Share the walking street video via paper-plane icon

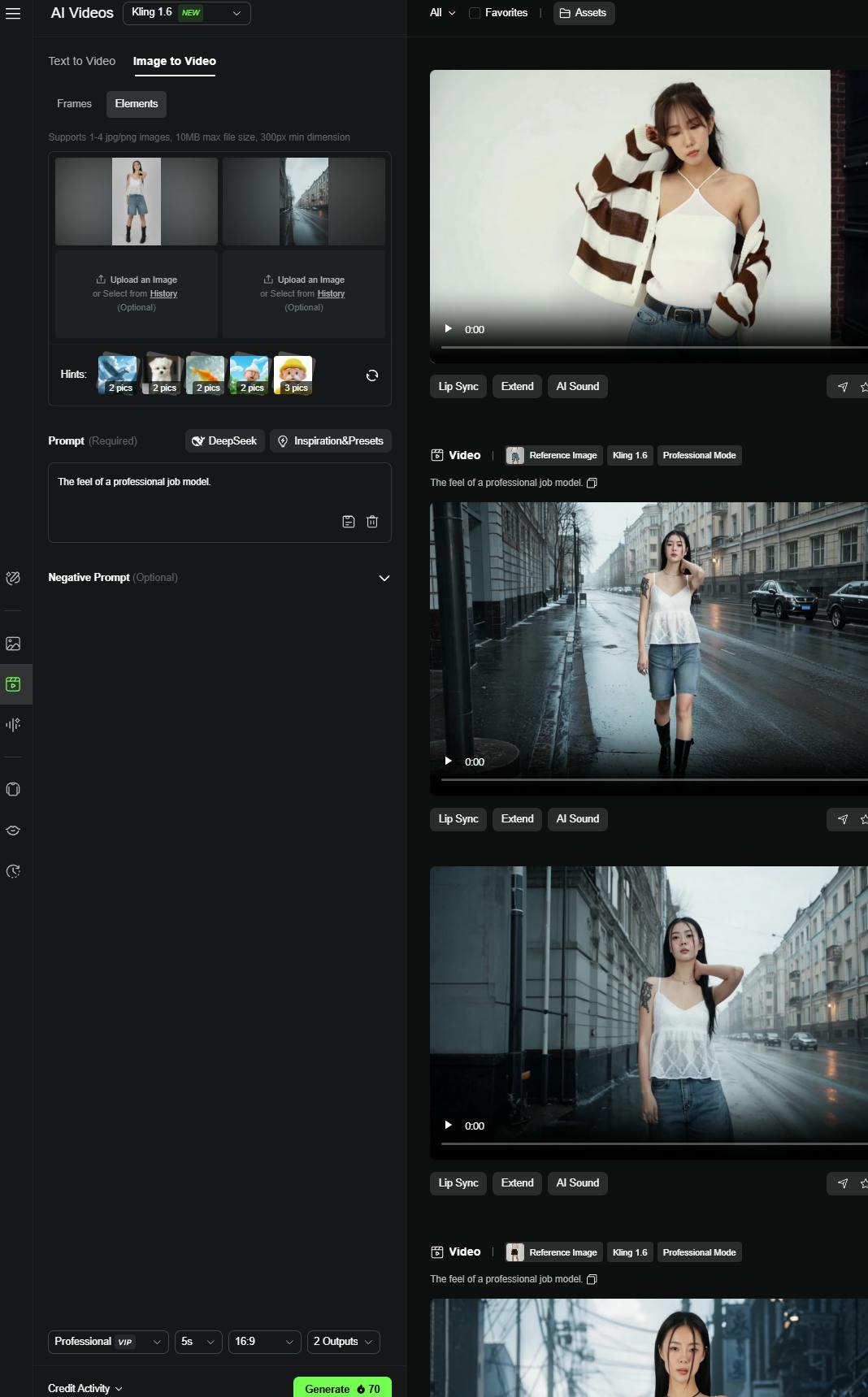coord(843,819)
